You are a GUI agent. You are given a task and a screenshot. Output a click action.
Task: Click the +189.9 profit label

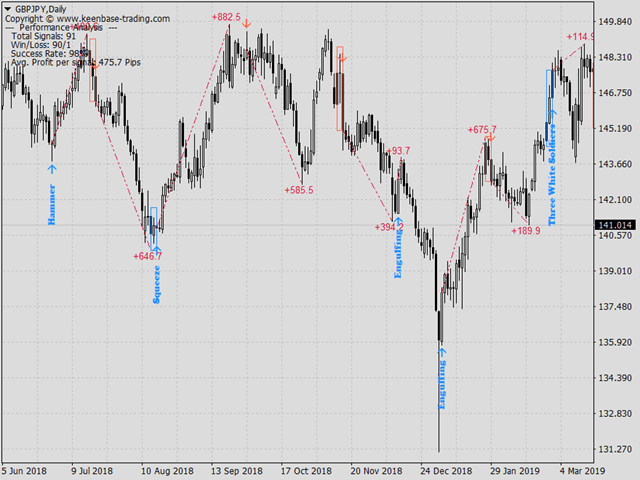pos(526,231)
